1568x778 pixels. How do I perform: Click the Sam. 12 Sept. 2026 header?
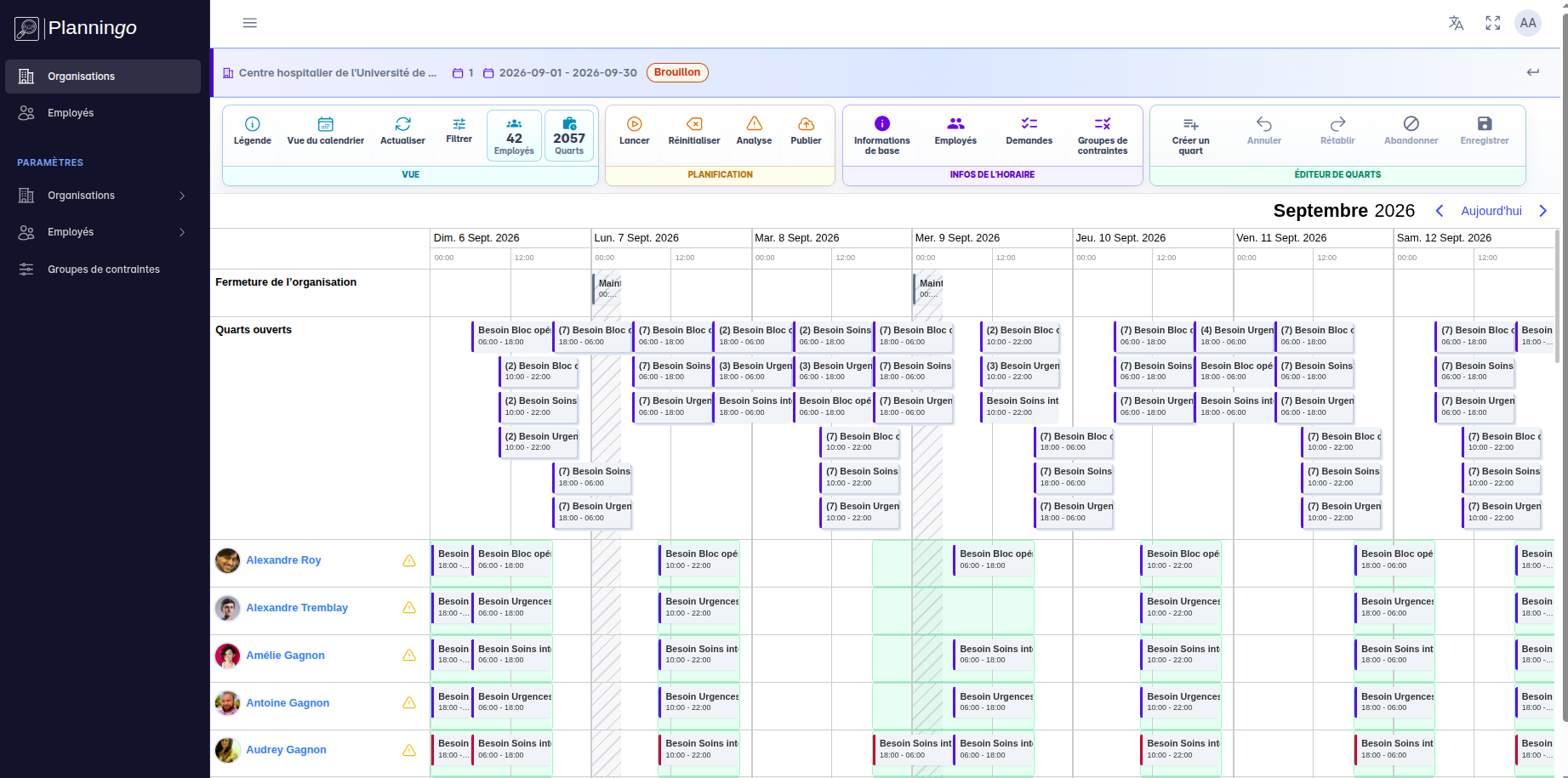pos(1444,238)
